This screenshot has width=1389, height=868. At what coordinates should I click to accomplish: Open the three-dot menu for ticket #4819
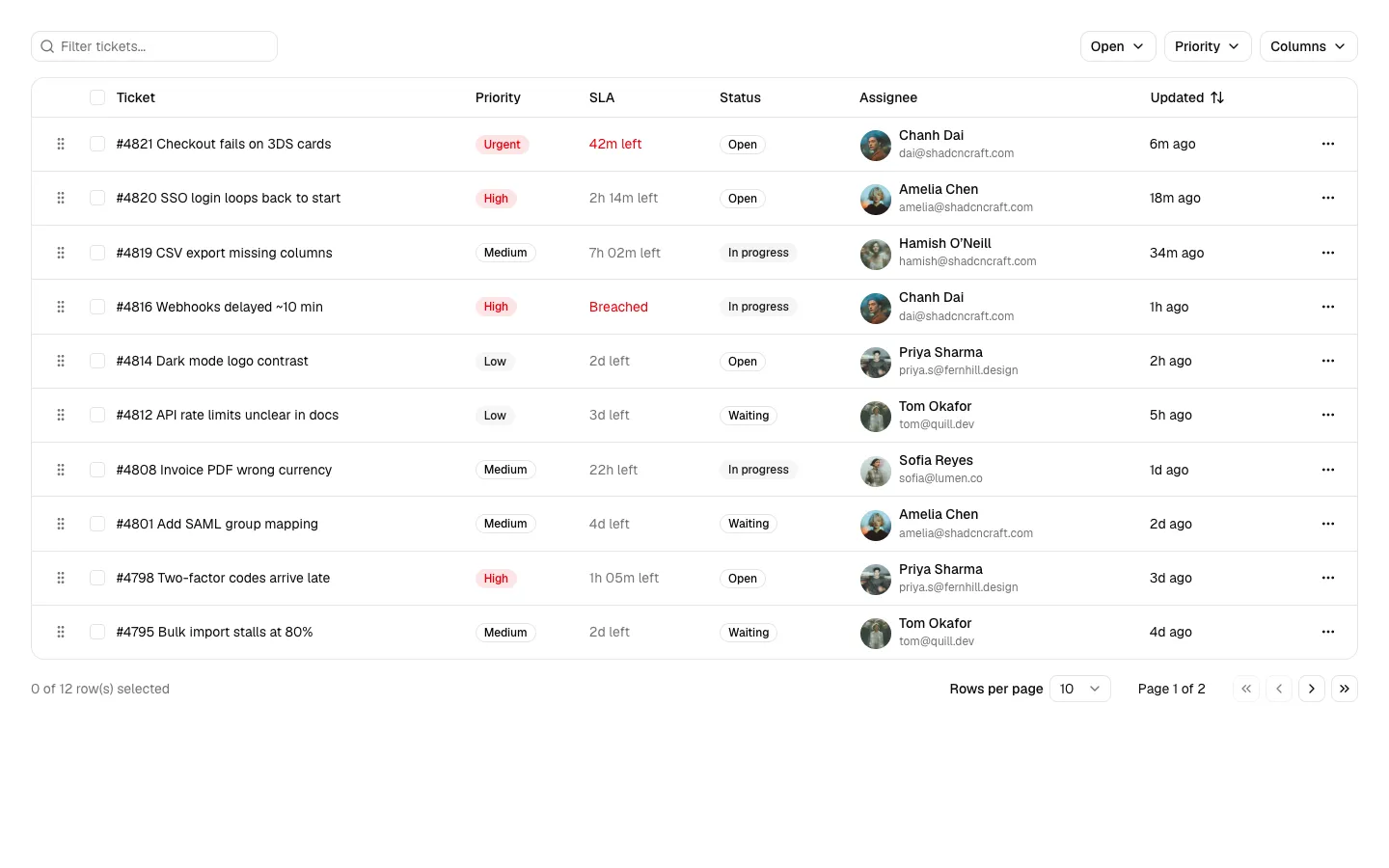click(1328, 253)
